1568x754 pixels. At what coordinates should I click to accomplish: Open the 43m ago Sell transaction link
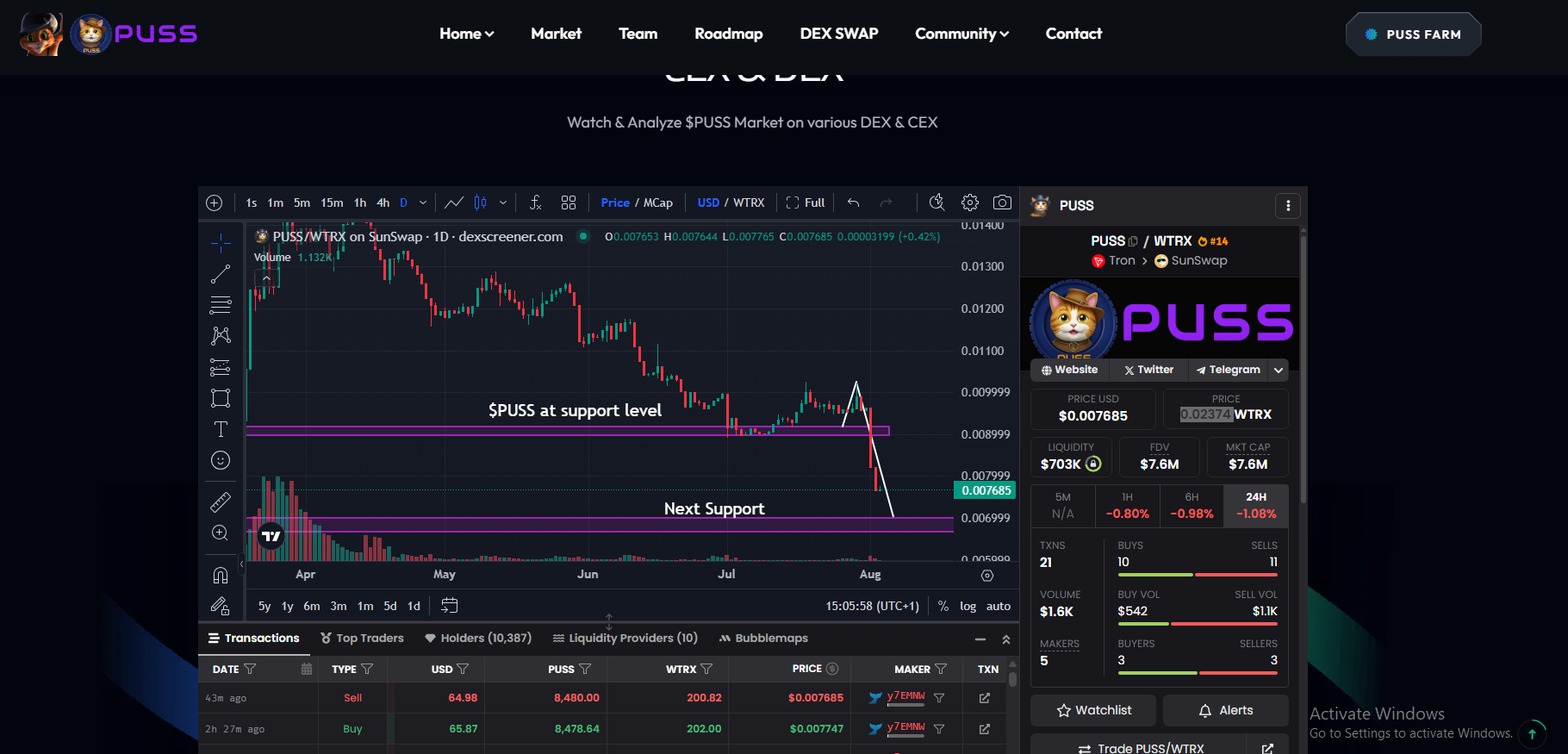click(x=985, y=698)
